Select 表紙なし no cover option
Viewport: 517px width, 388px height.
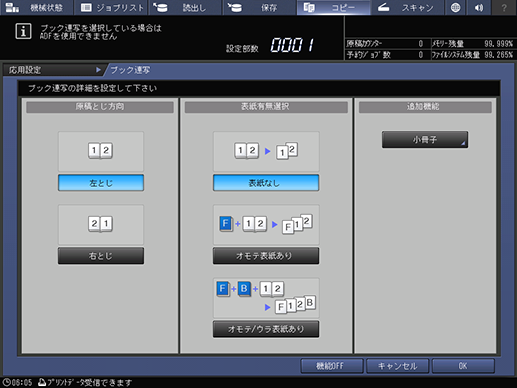coord(266,183)
